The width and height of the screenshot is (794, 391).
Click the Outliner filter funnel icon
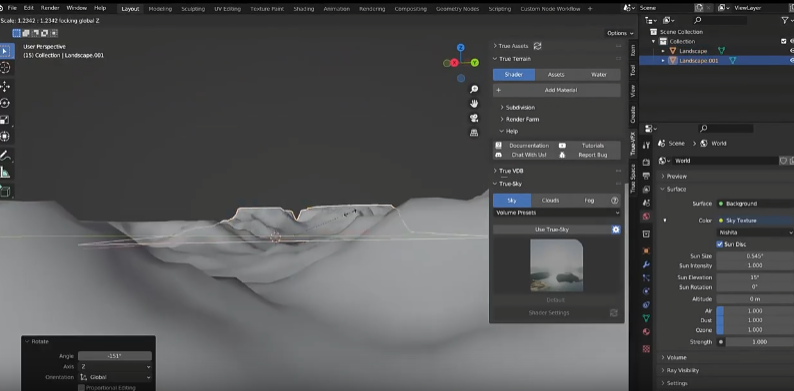(785, 20)
